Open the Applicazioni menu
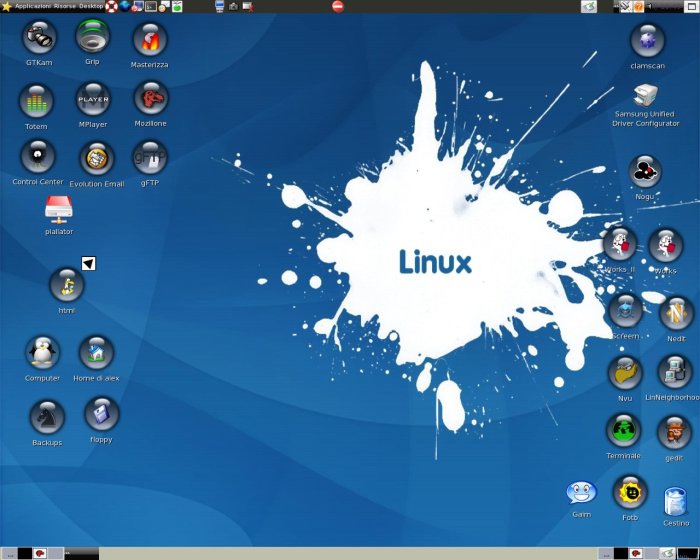Viewport: 700px width, 560px height. pos(33,6)
